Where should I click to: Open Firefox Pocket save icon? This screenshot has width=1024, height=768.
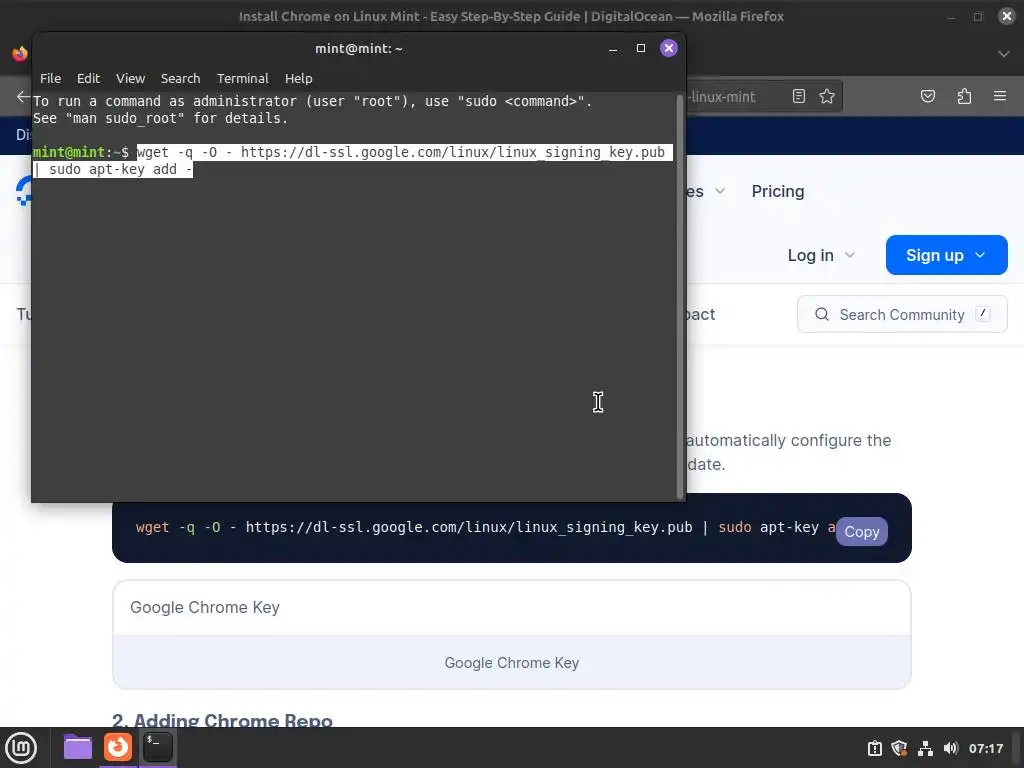click(x=927, y=97)
